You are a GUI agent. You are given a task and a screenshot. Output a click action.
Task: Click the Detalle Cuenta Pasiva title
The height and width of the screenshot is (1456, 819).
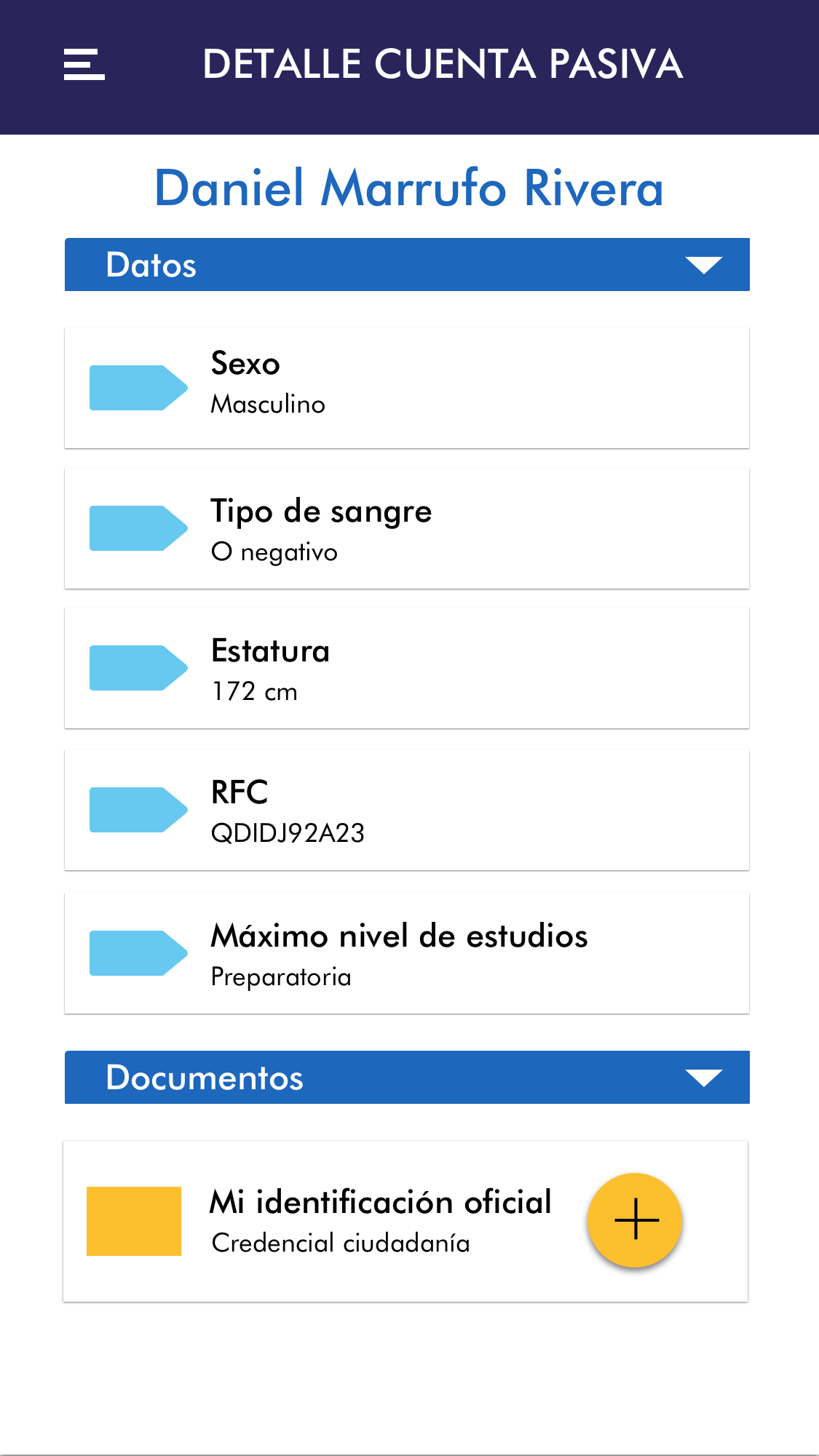pyautogui.click(x=443, y=64)
